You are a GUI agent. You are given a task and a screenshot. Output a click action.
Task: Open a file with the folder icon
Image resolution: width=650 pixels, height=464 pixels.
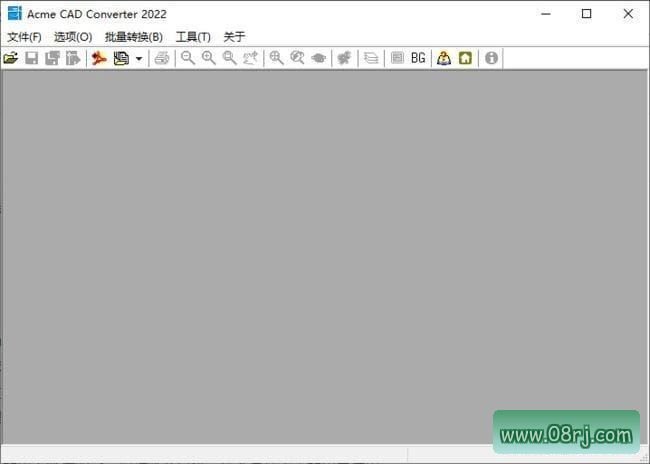click(11, 58)
